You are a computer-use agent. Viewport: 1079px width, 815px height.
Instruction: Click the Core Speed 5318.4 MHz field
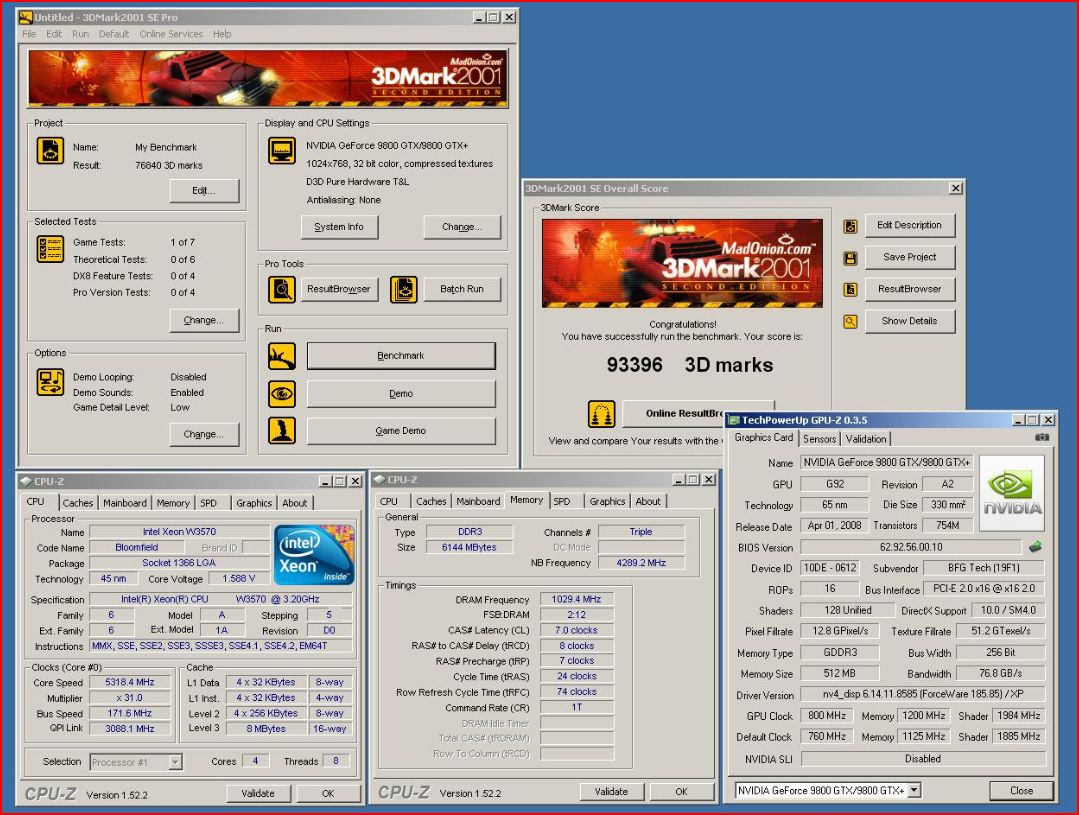pos(129,682)
